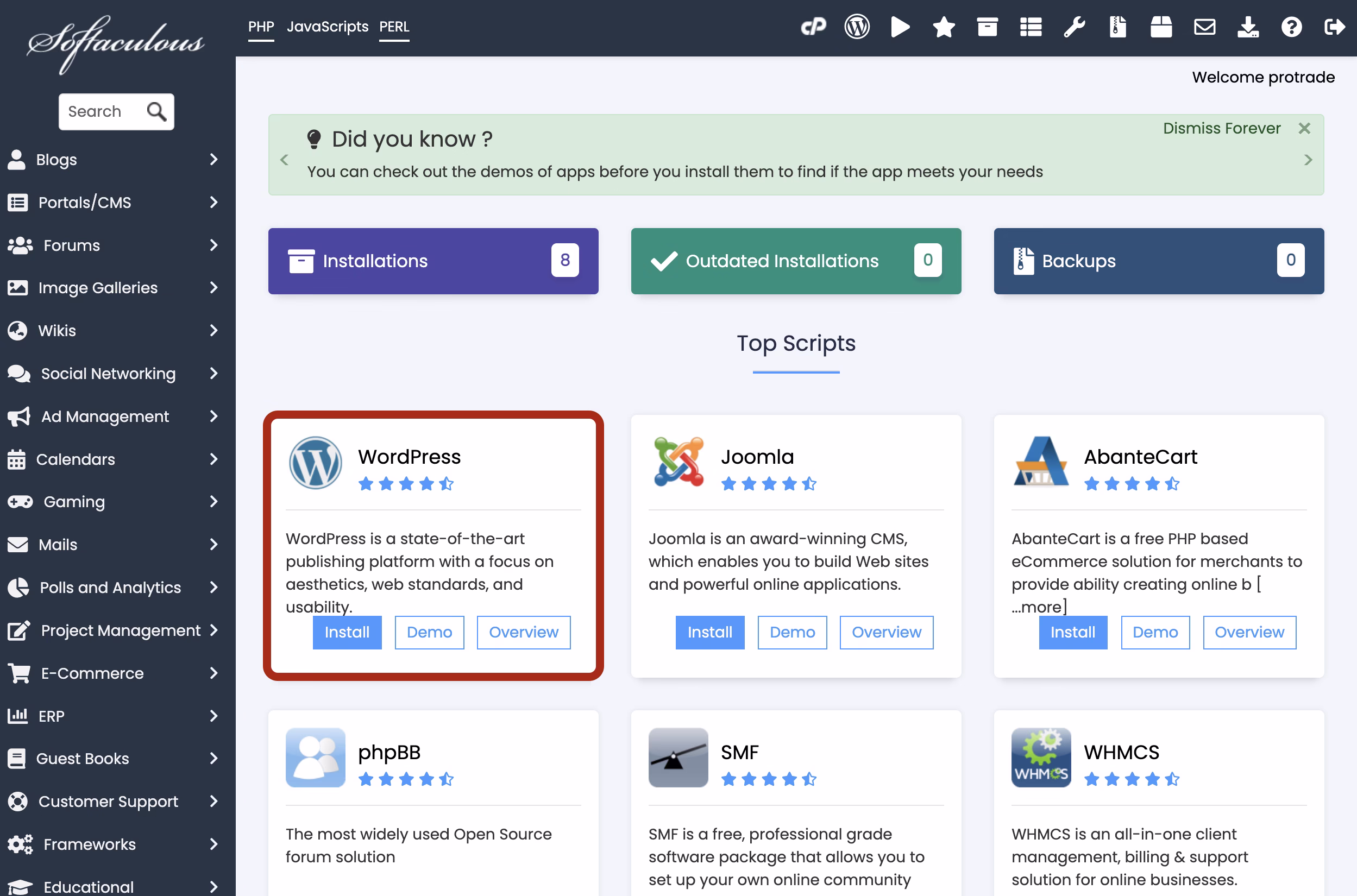Image resolution: width=1357 pixels, height=896 pixels.
Task: Click the SMF logo thumbnail
Action: pos(678,757)
